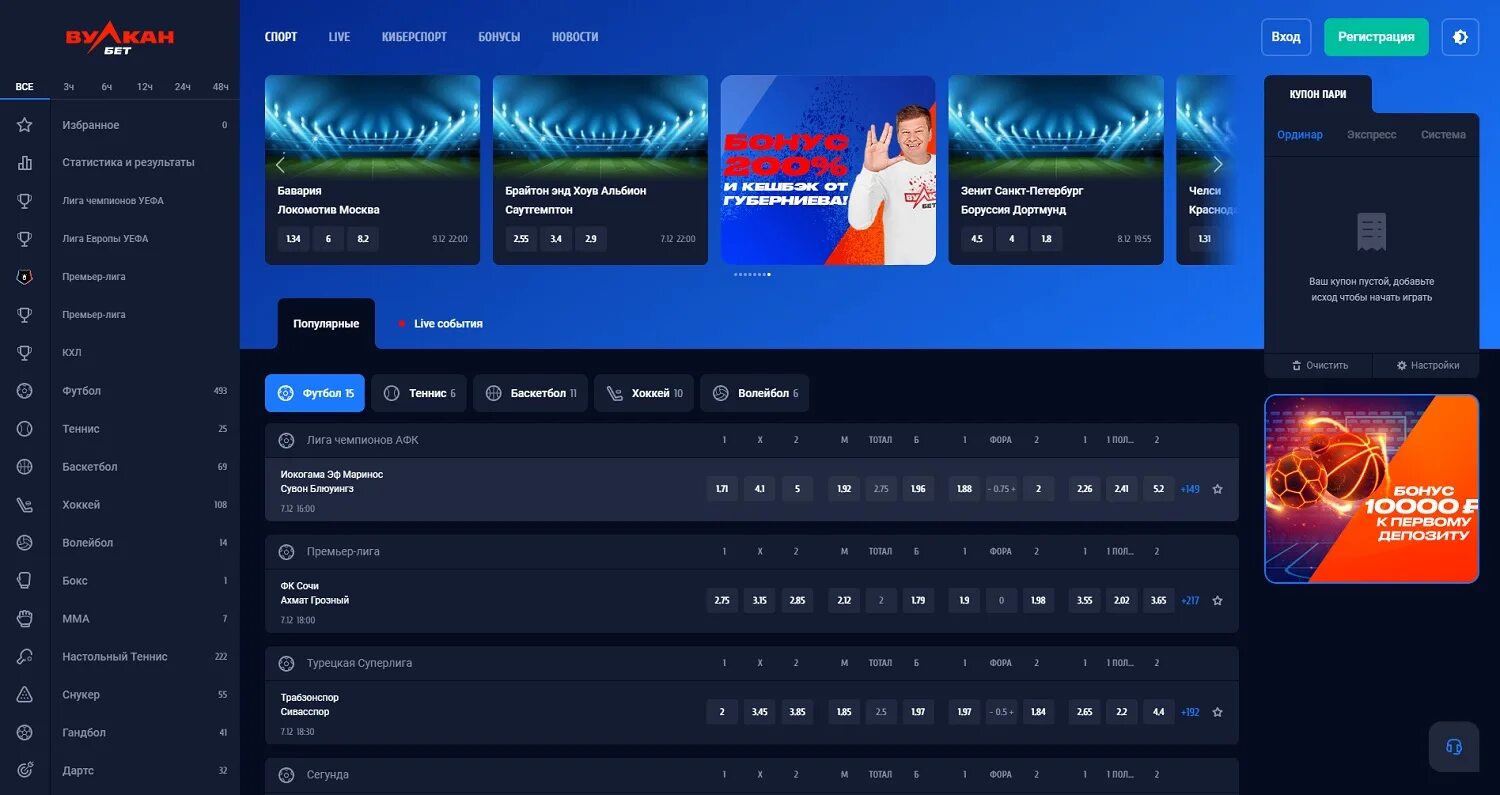
Task: Select dartboard icon next to Дартс
Action: click(25, 771)
